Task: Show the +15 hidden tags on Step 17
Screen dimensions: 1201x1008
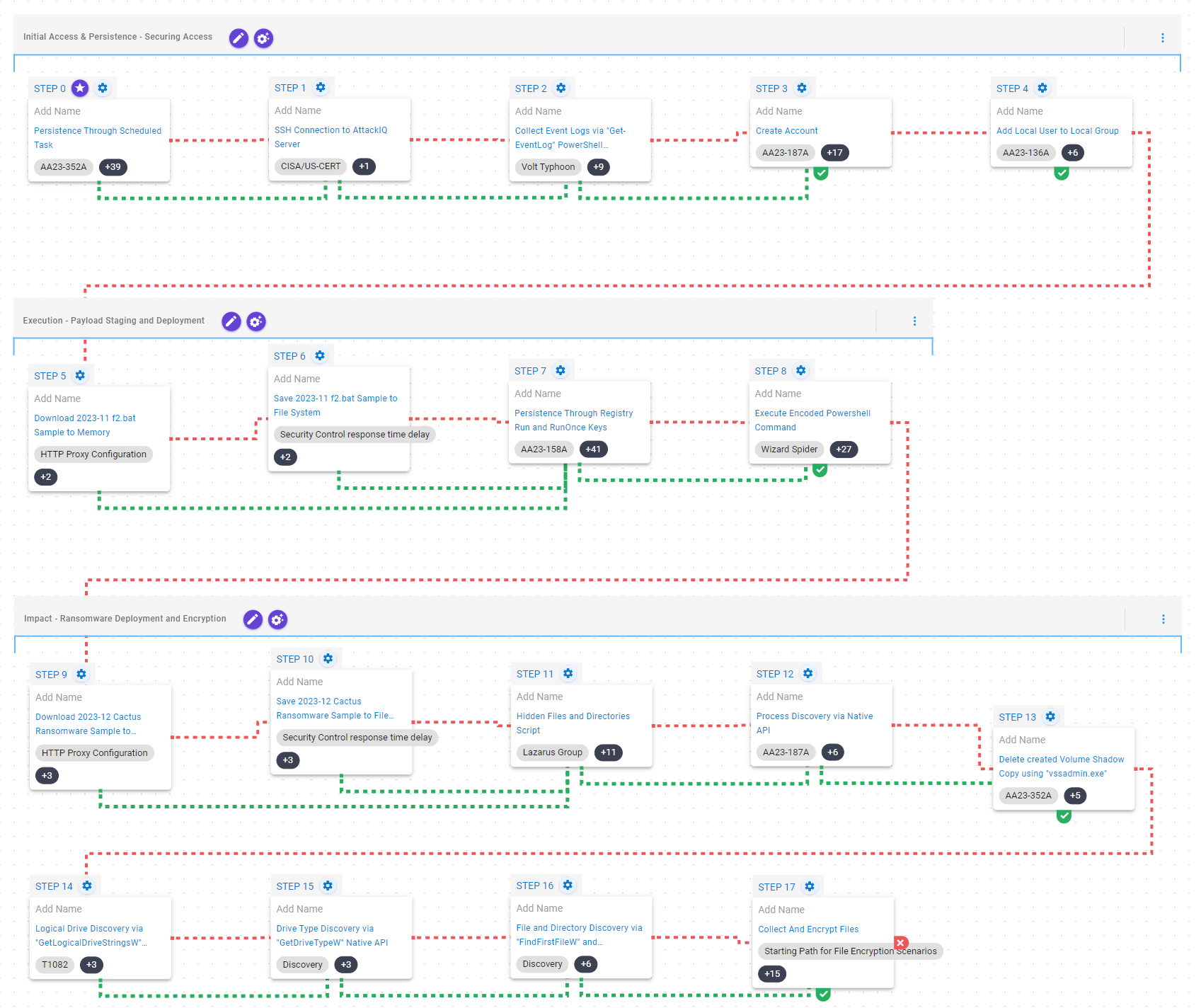Action: 772,974
